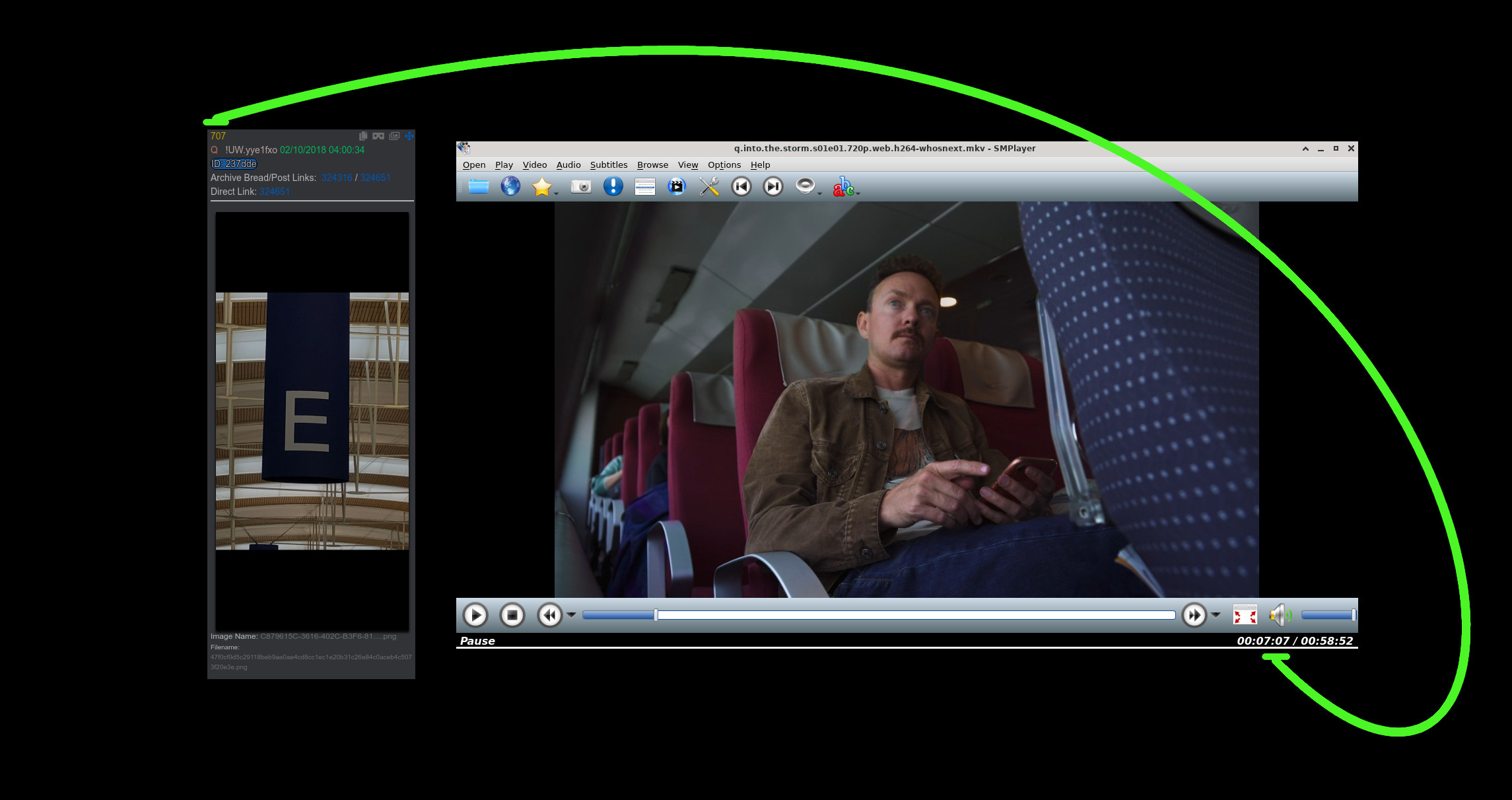Click the ID: 237dde badge

[234, 164]
